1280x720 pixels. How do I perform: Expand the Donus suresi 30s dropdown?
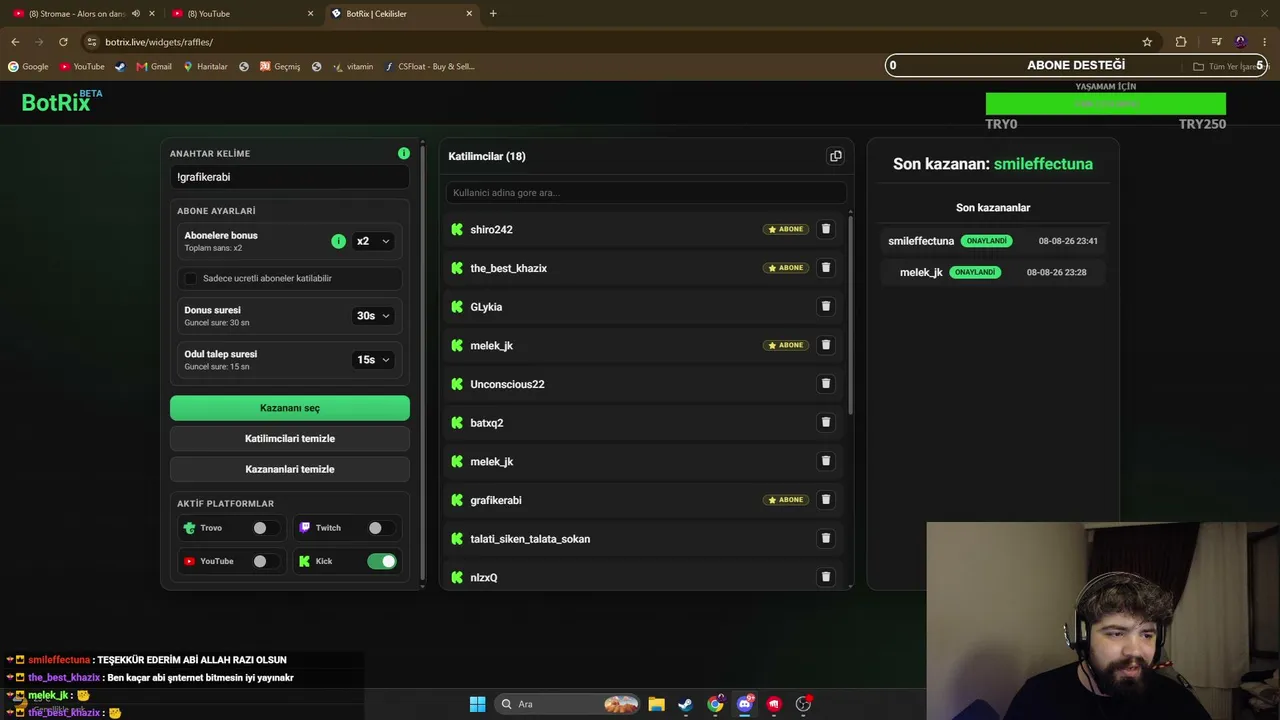tap(373, 316)
